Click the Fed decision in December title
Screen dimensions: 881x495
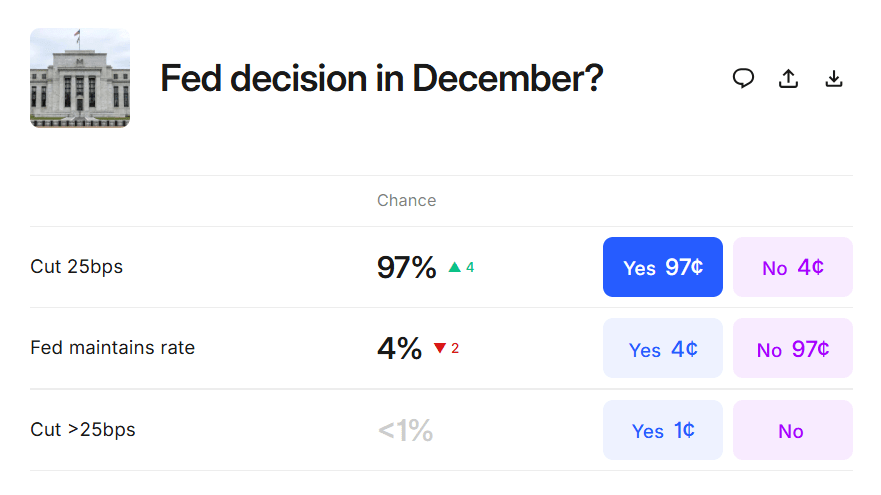pos(381,78)
